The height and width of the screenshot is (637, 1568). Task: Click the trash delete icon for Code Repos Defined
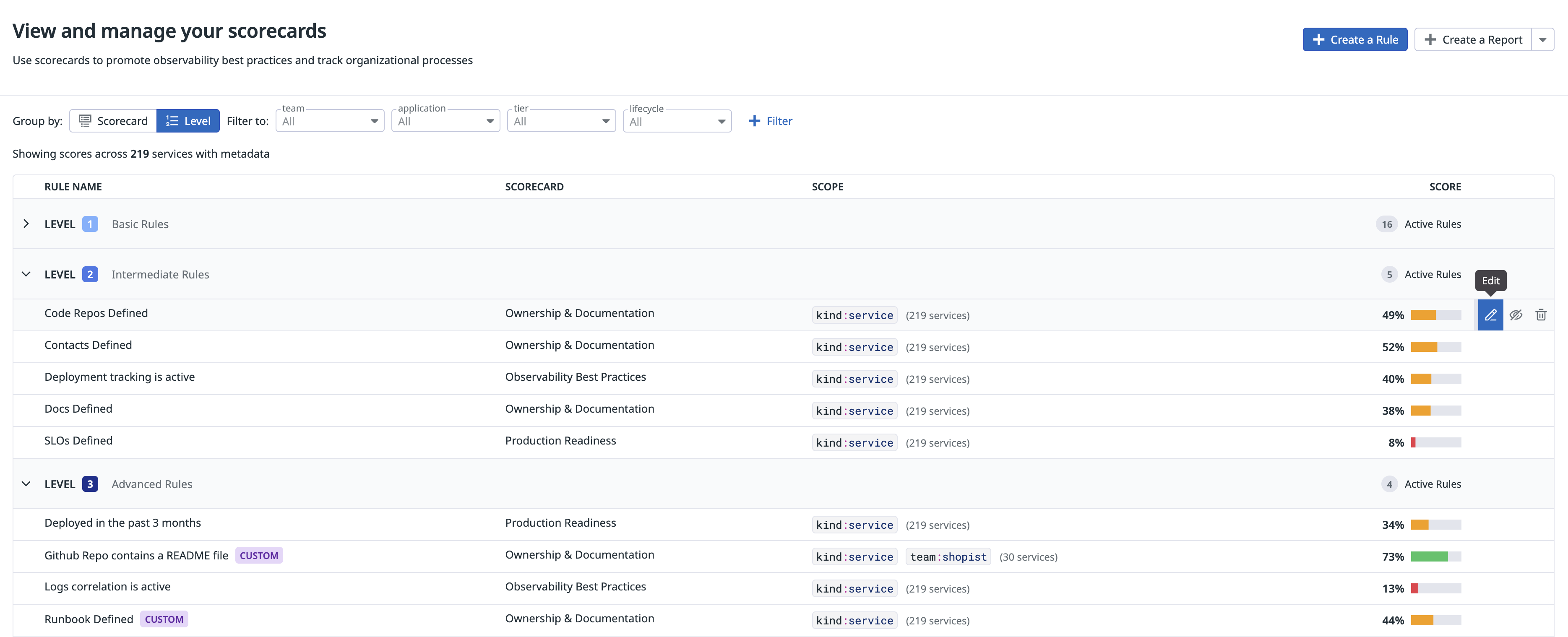tap(1541, 315)
